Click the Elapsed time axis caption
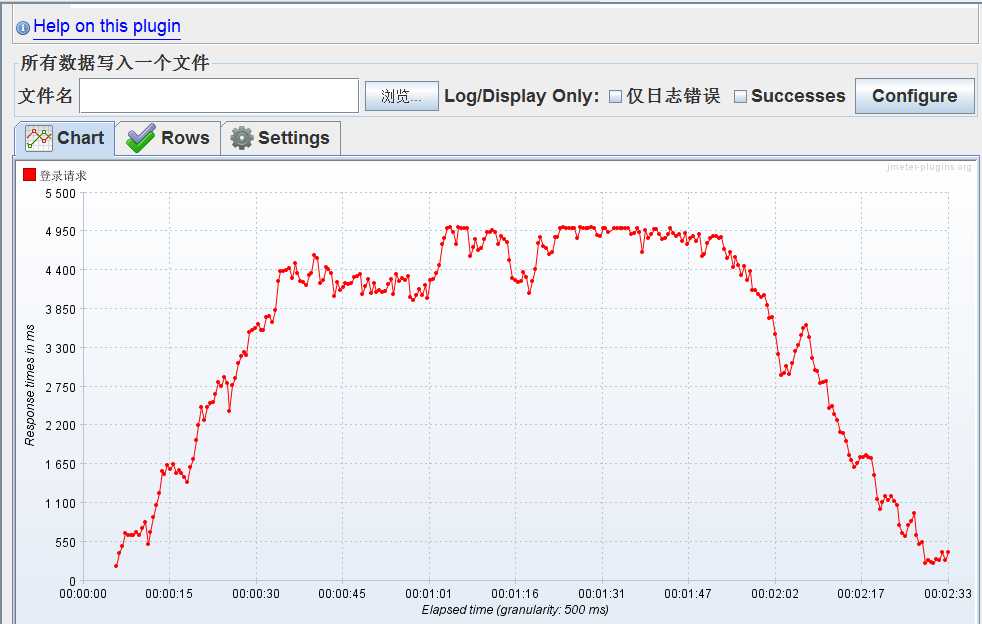This screenshot has width=982, height=624. (515, 610)
